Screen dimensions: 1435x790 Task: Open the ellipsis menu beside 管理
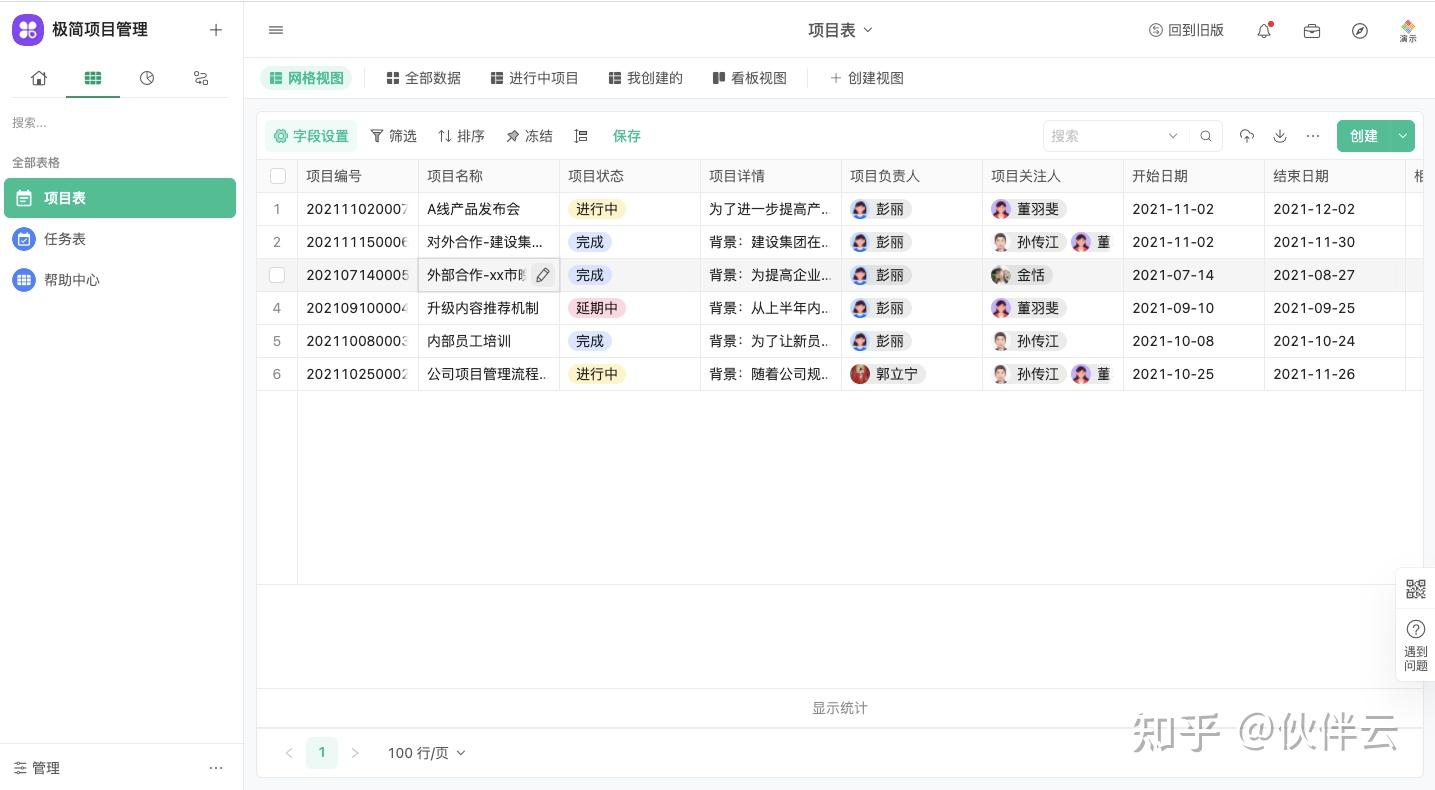[216, 768]
